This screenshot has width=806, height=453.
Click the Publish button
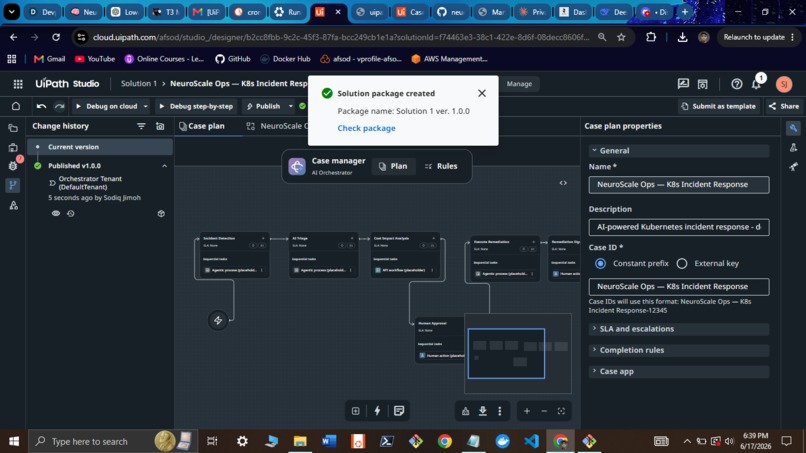pyautogui.click(x=263, y=106)
